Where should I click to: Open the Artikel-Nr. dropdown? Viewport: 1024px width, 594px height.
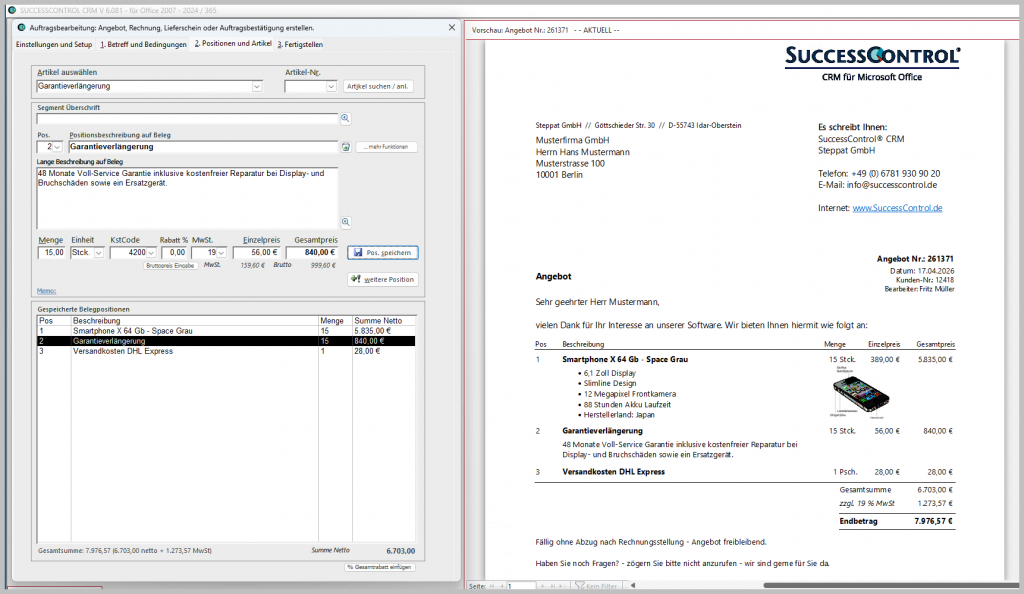pos(331,87)
